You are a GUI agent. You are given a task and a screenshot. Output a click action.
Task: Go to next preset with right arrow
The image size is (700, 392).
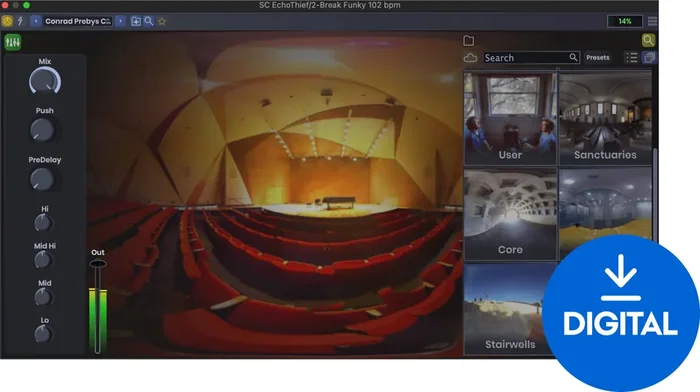pos(121,21)
